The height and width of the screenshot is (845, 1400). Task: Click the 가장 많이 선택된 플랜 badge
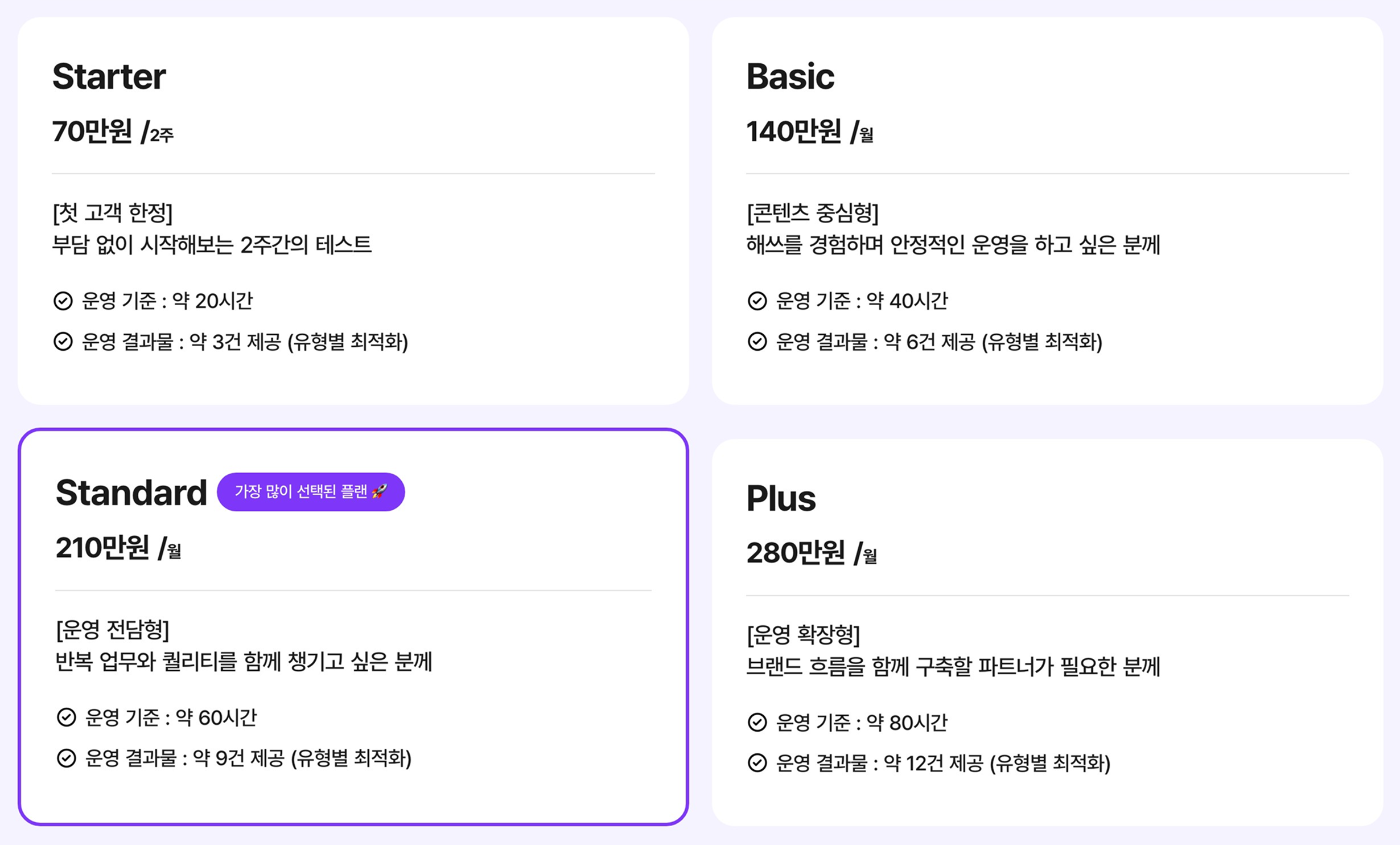pyautogui.click(x=310, y=492)
